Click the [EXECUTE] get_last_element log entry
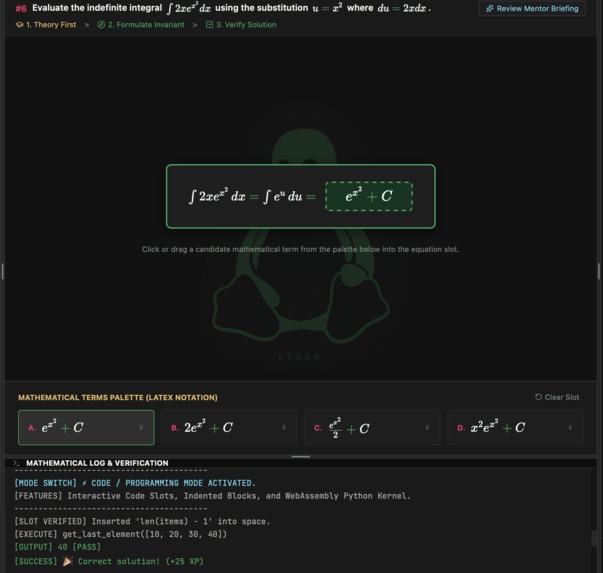The image size is (603, 573). [x=120, y=534]
